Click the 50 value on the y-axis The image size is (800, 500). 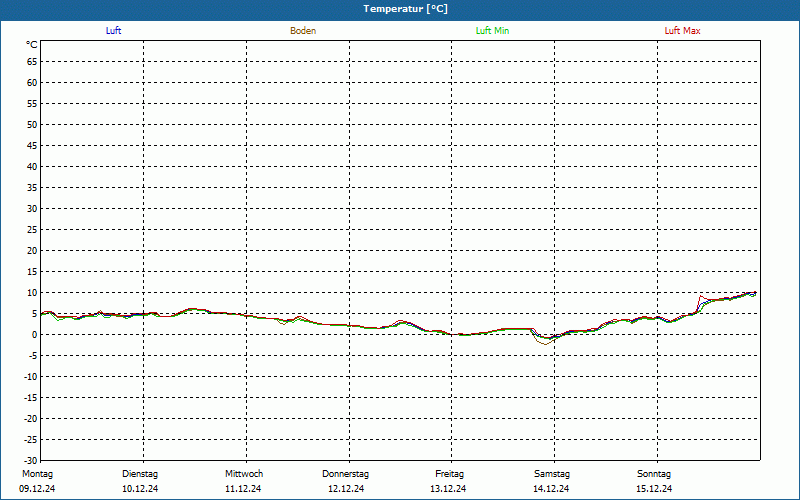coord(32,124)
